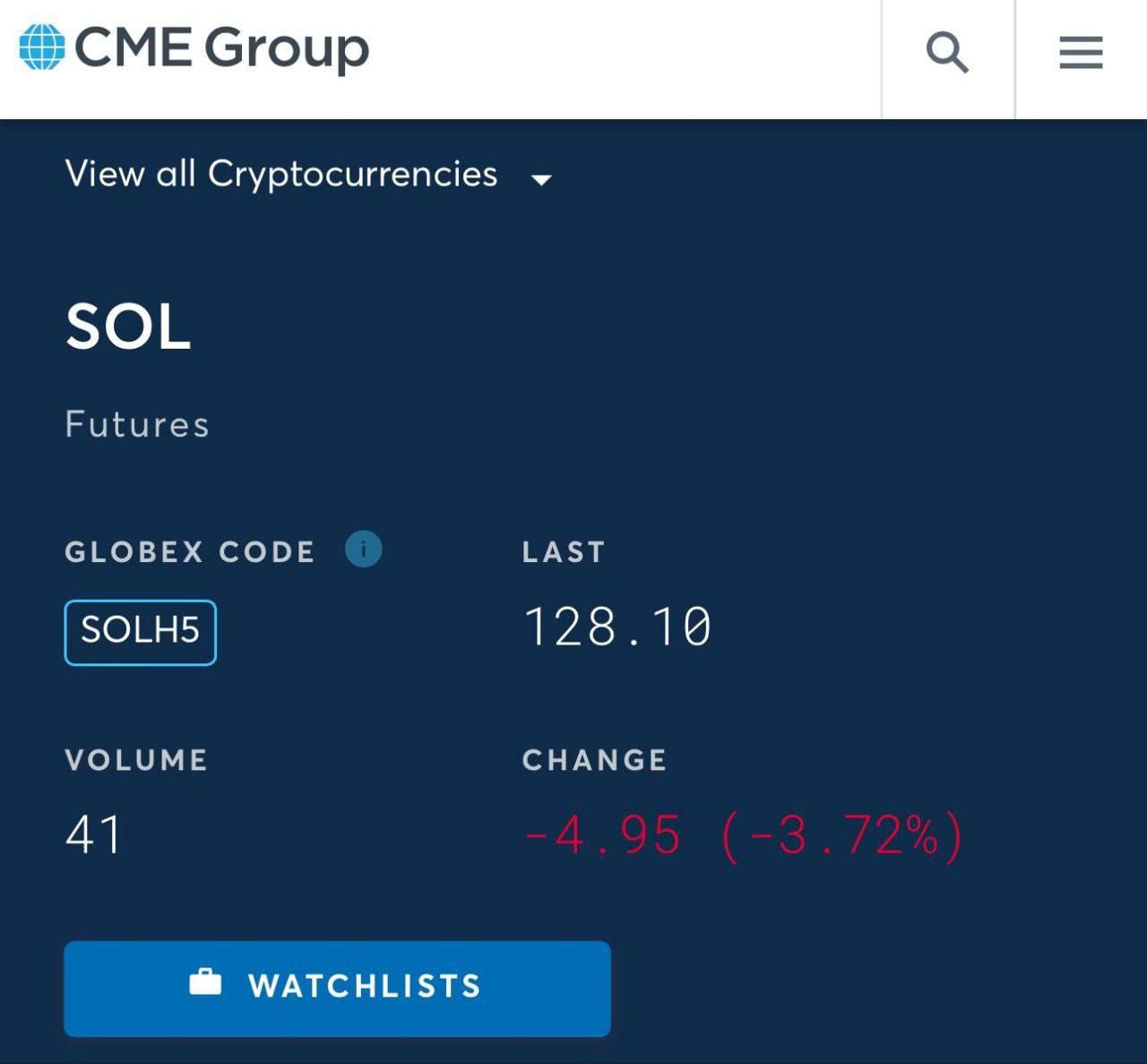This screenshot has width=1147, height=1064.
Task: Click the CME Group wordmark
Action: 221,48
